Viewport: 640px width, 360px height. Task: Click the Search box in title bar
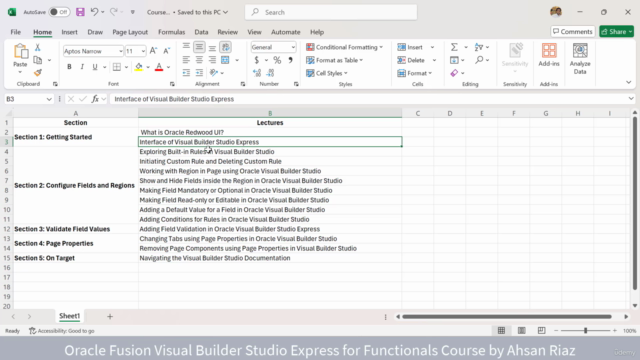pos(331,12)
